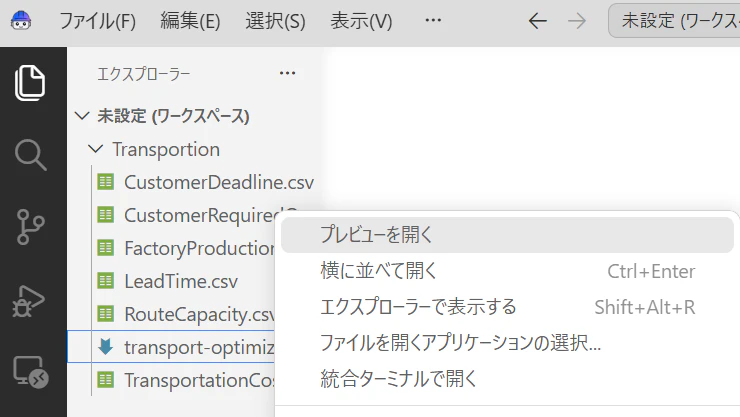Screen dimensions: 740x417
Task: Choose 統合ターミナルで開く from context menu
Action: pos(507,378)
